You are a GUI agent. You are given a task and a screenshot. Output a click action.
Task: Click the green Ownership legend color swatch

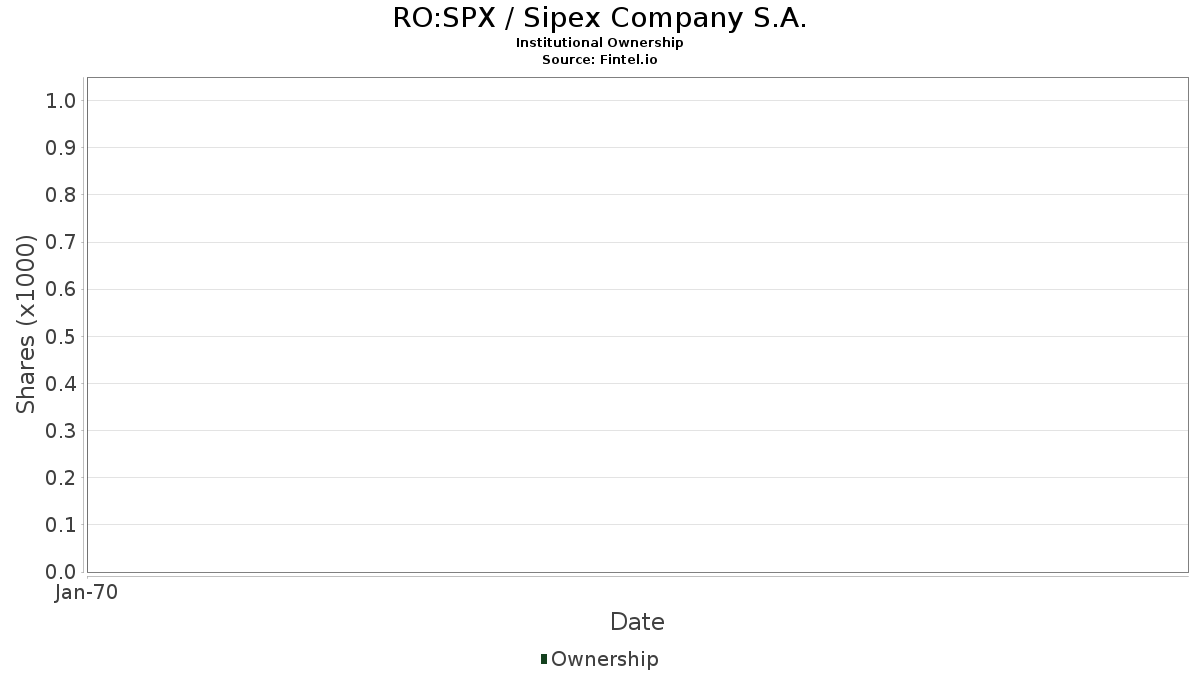pos(544,659)
